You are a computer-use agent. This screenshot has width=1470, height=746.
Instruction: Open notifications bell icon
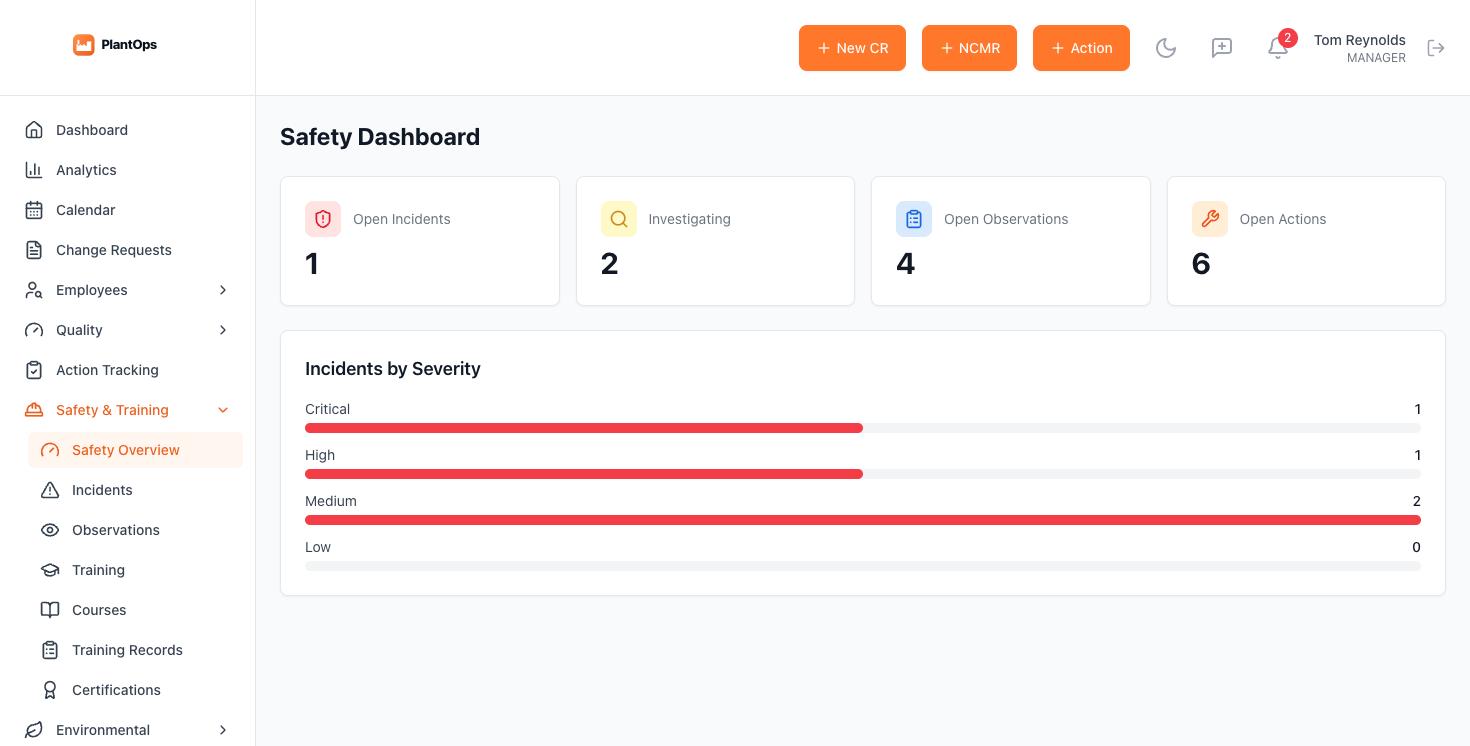tap(1278, 48)
